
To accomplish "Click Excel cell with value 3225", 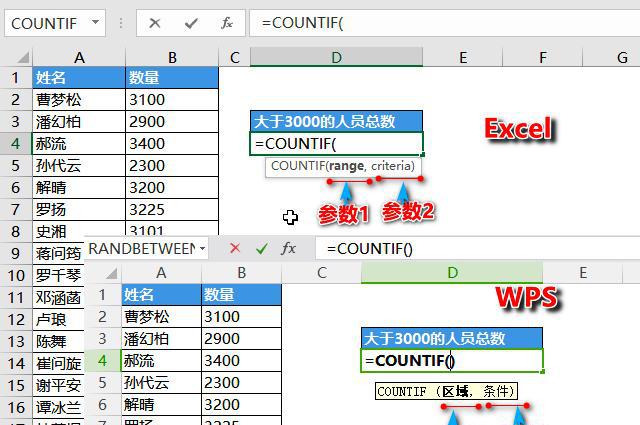I will pos(172,210).
